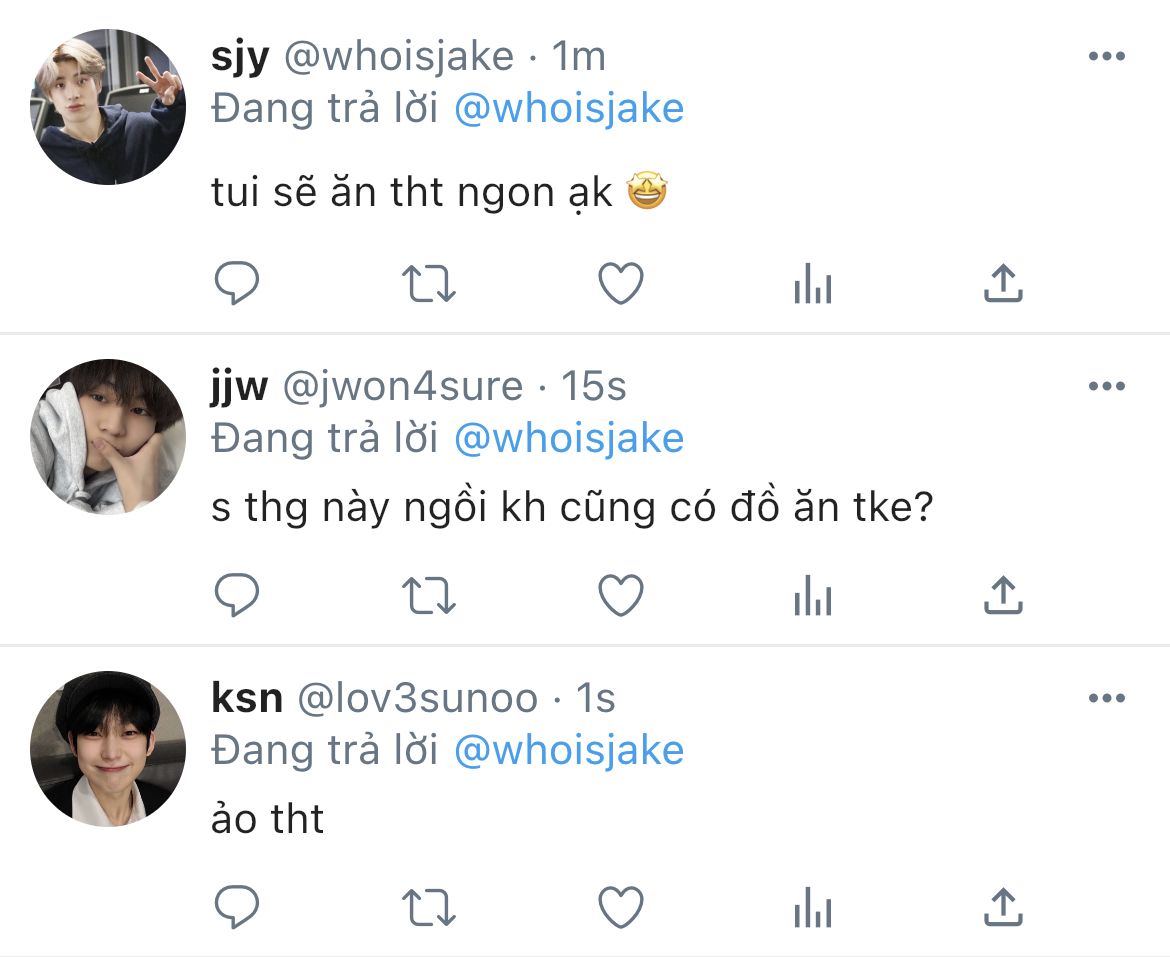Reply to sjy's tweet

pos(237,283)
